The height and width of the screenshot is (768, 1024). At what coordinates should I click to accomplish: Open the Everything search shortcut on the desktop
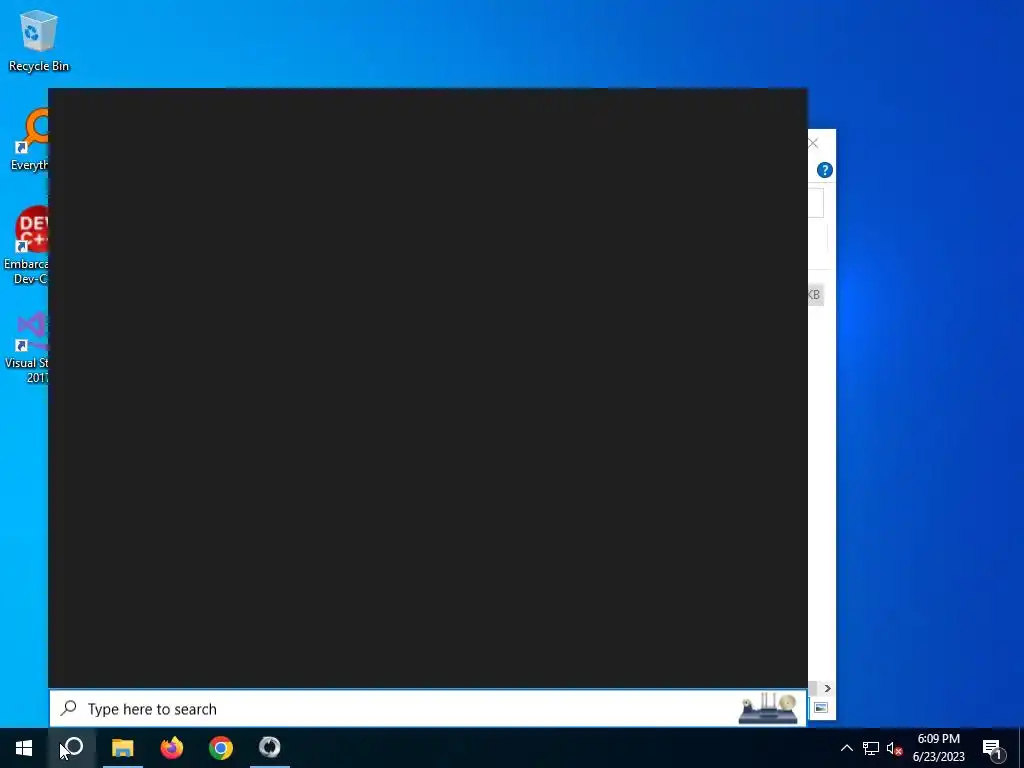click(29, 140)
